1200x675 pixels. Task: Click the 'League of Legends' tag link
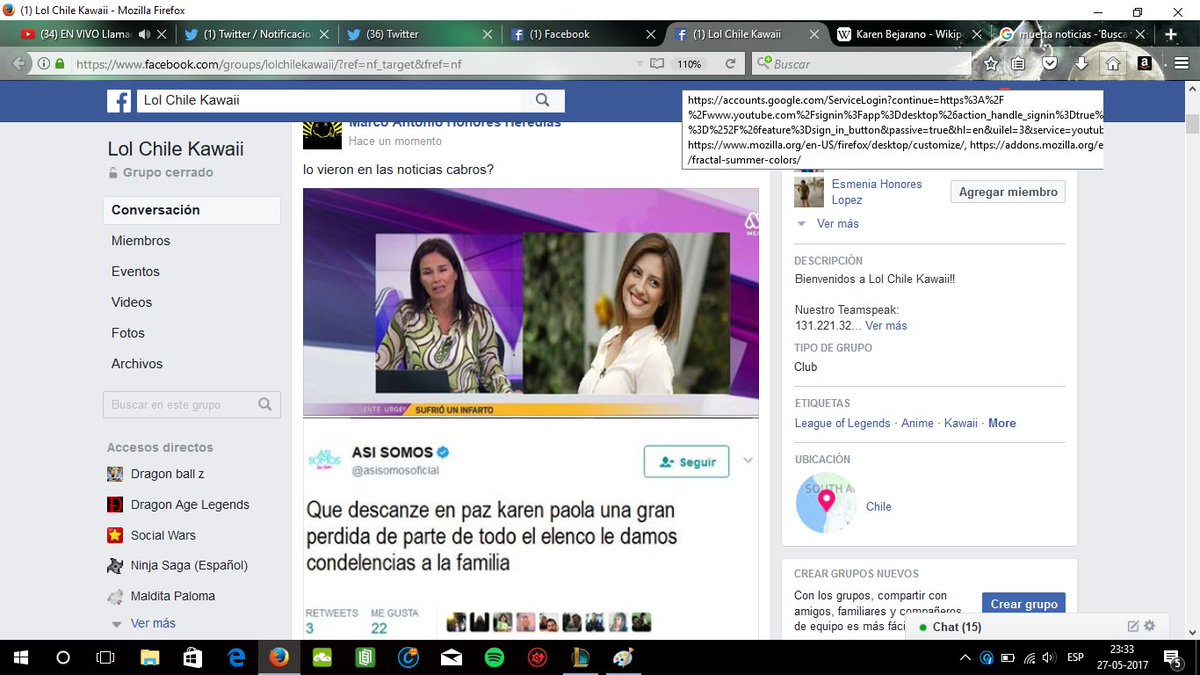pos(842,423)
